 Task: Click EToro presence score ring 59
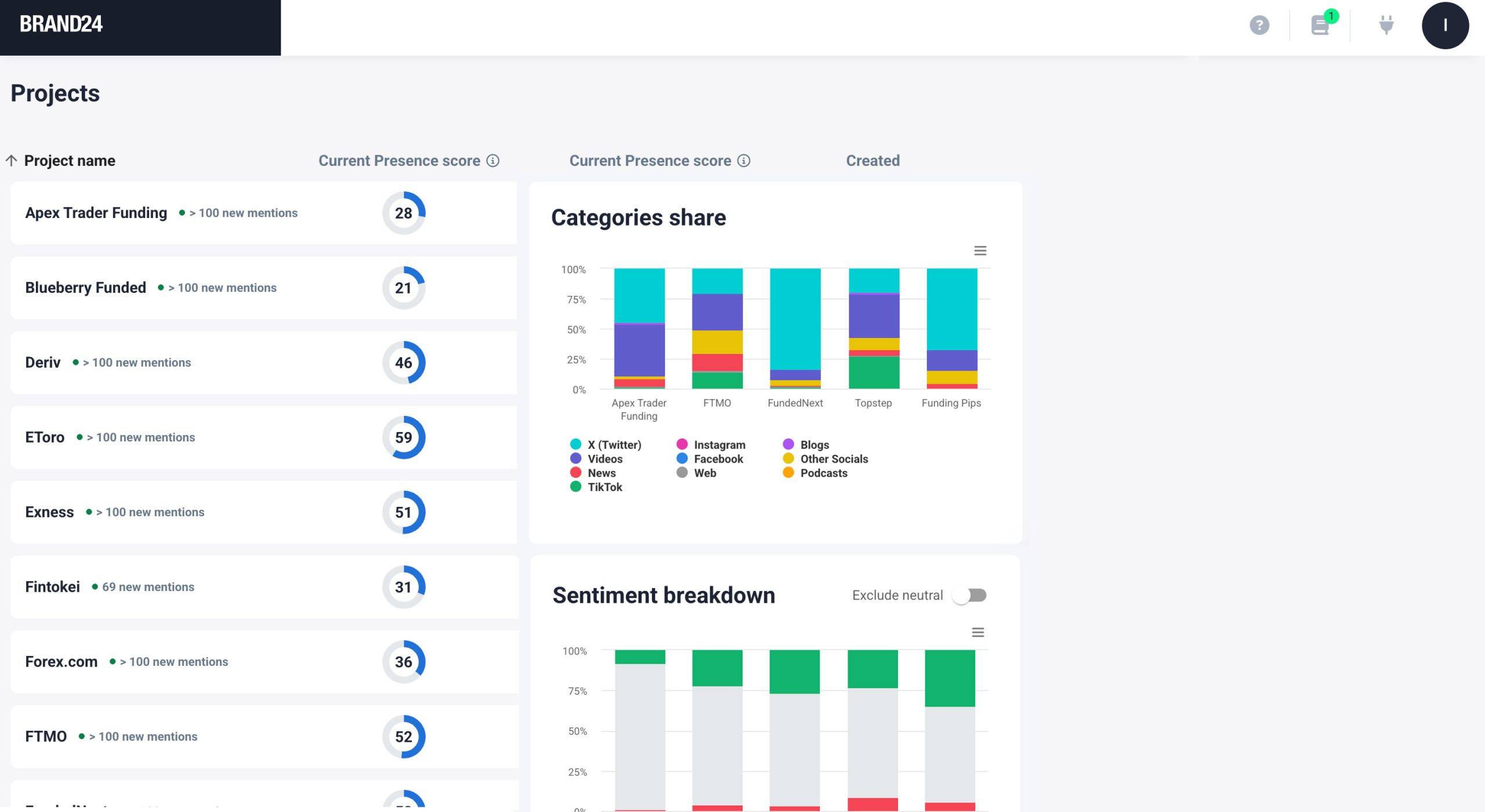tap(404, 437)
